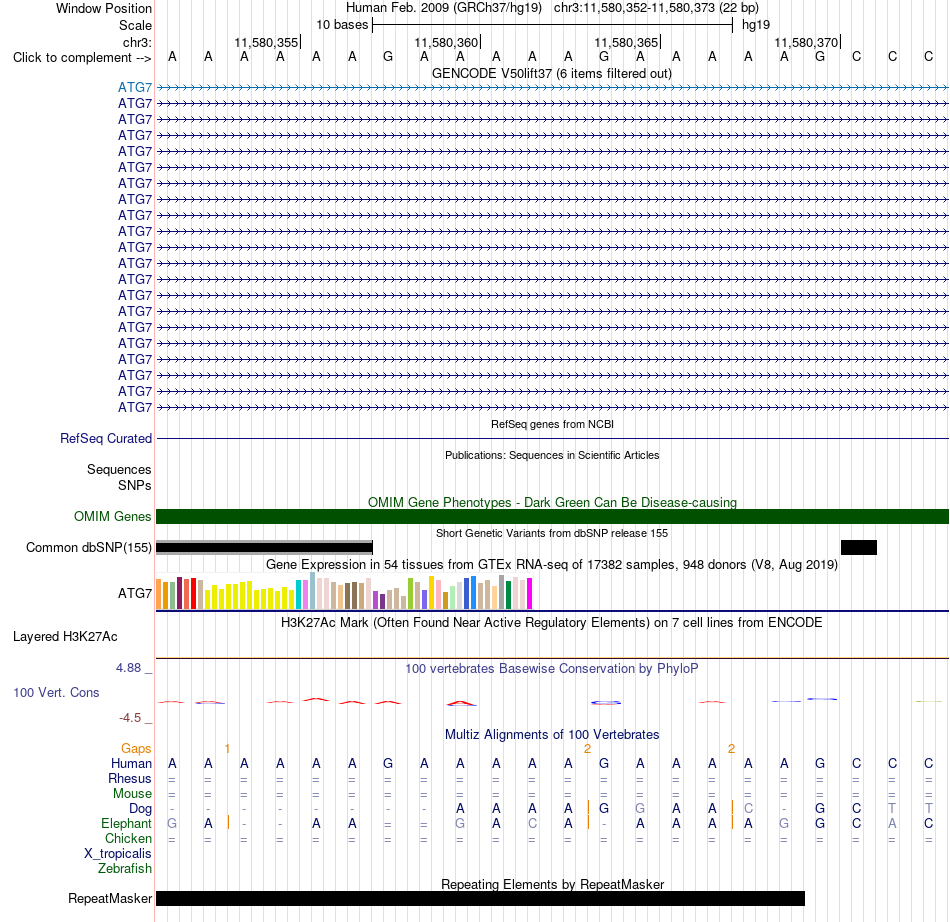Screen dimensions: 950x922
Task: Click the 11,580,355 ruler position
Action: [266, 42]
